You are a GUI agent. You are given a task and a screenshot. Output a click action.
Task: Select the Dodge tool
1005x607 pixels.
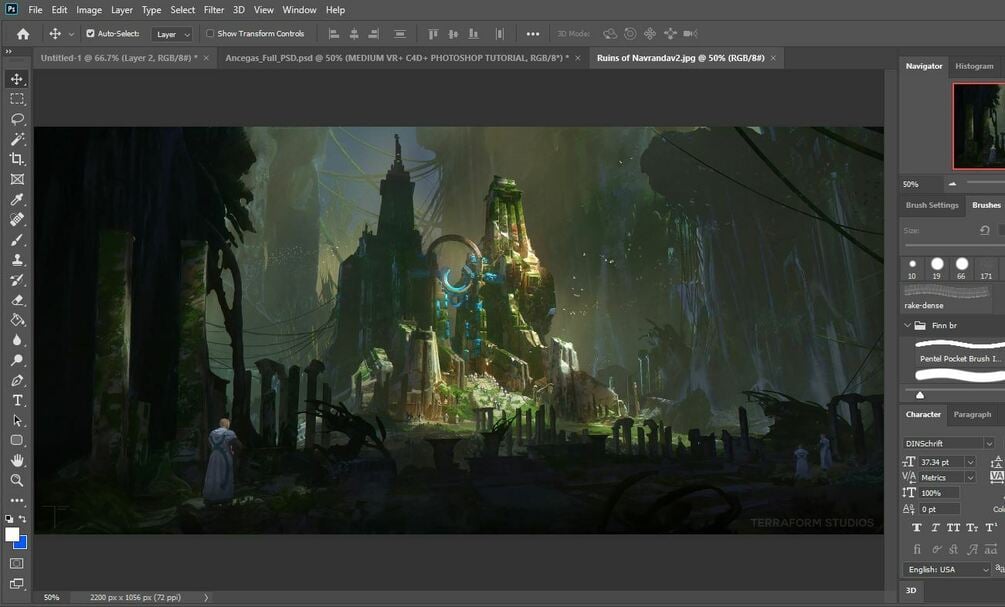click(17, 360)
